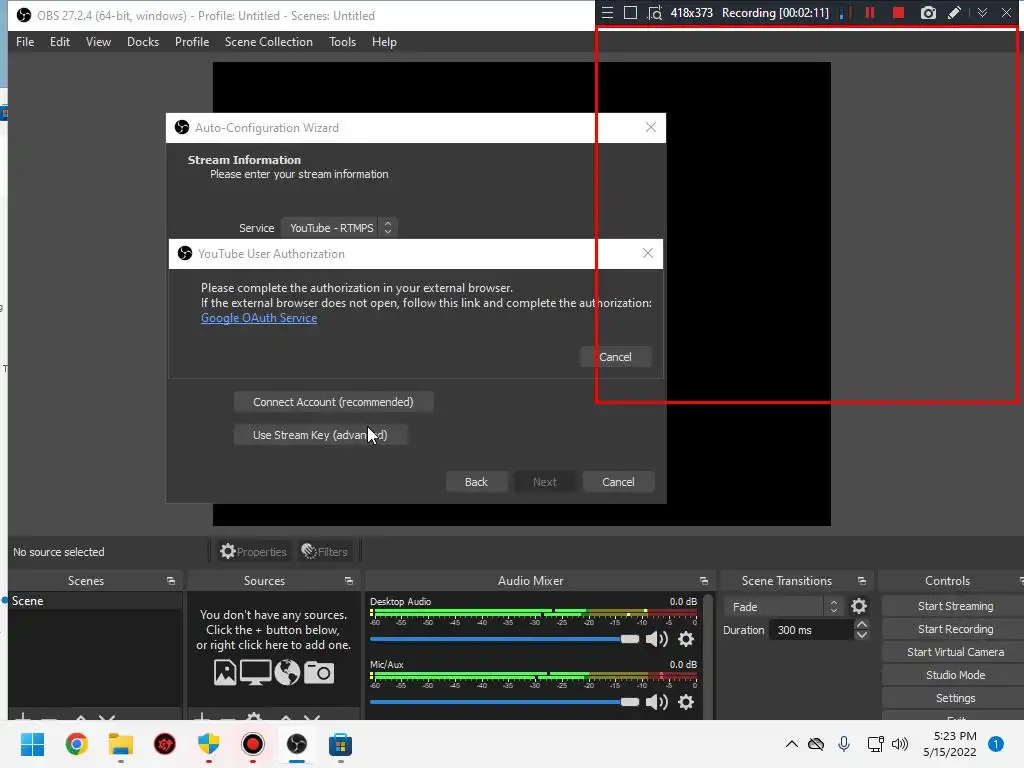Open the File menu
Screen dimensions: 1024x768
(25, 42)
